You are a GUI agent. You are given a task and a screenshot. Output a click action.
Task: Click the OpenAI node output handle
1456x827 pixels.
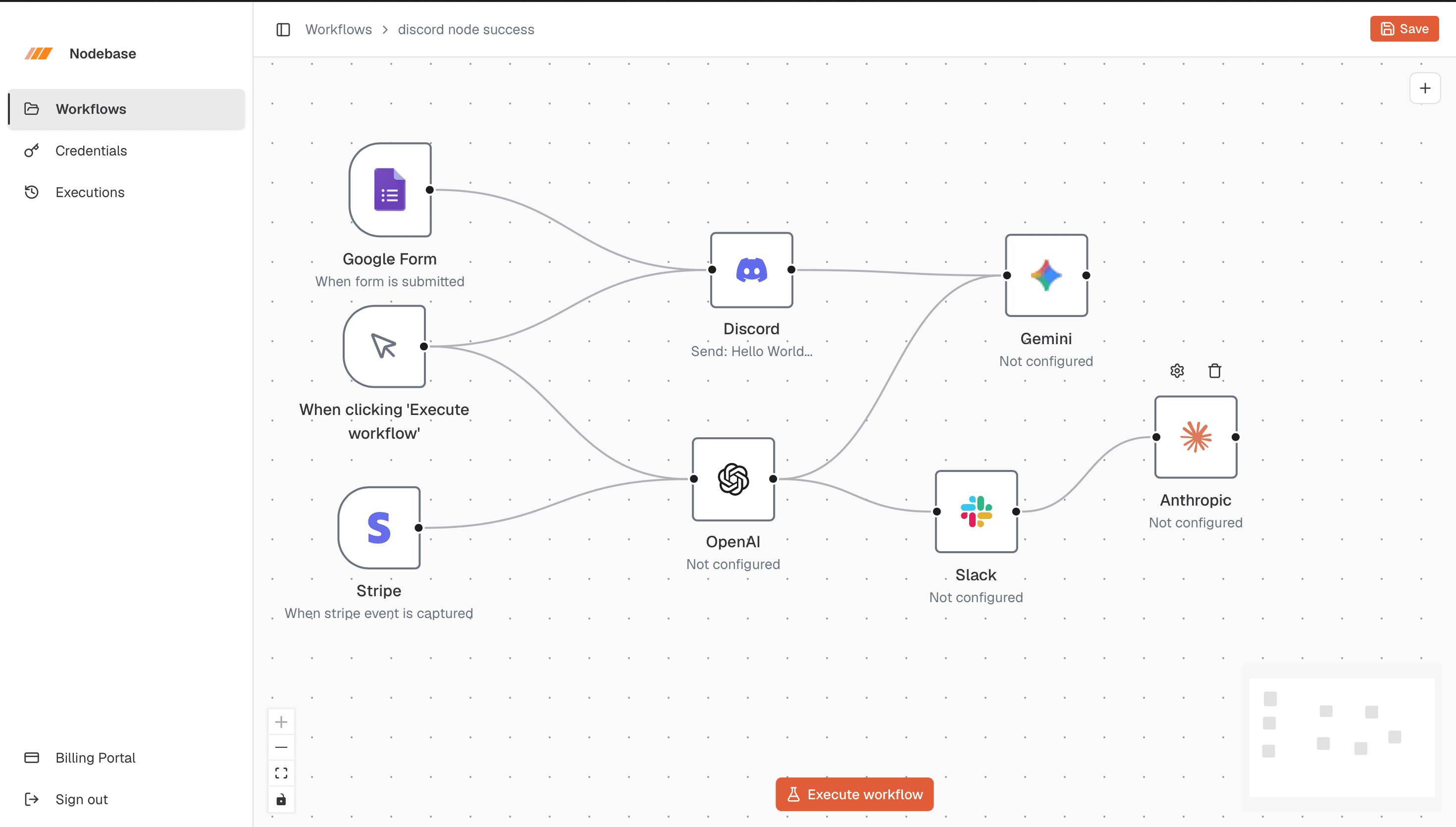click(x=774, y=479)
